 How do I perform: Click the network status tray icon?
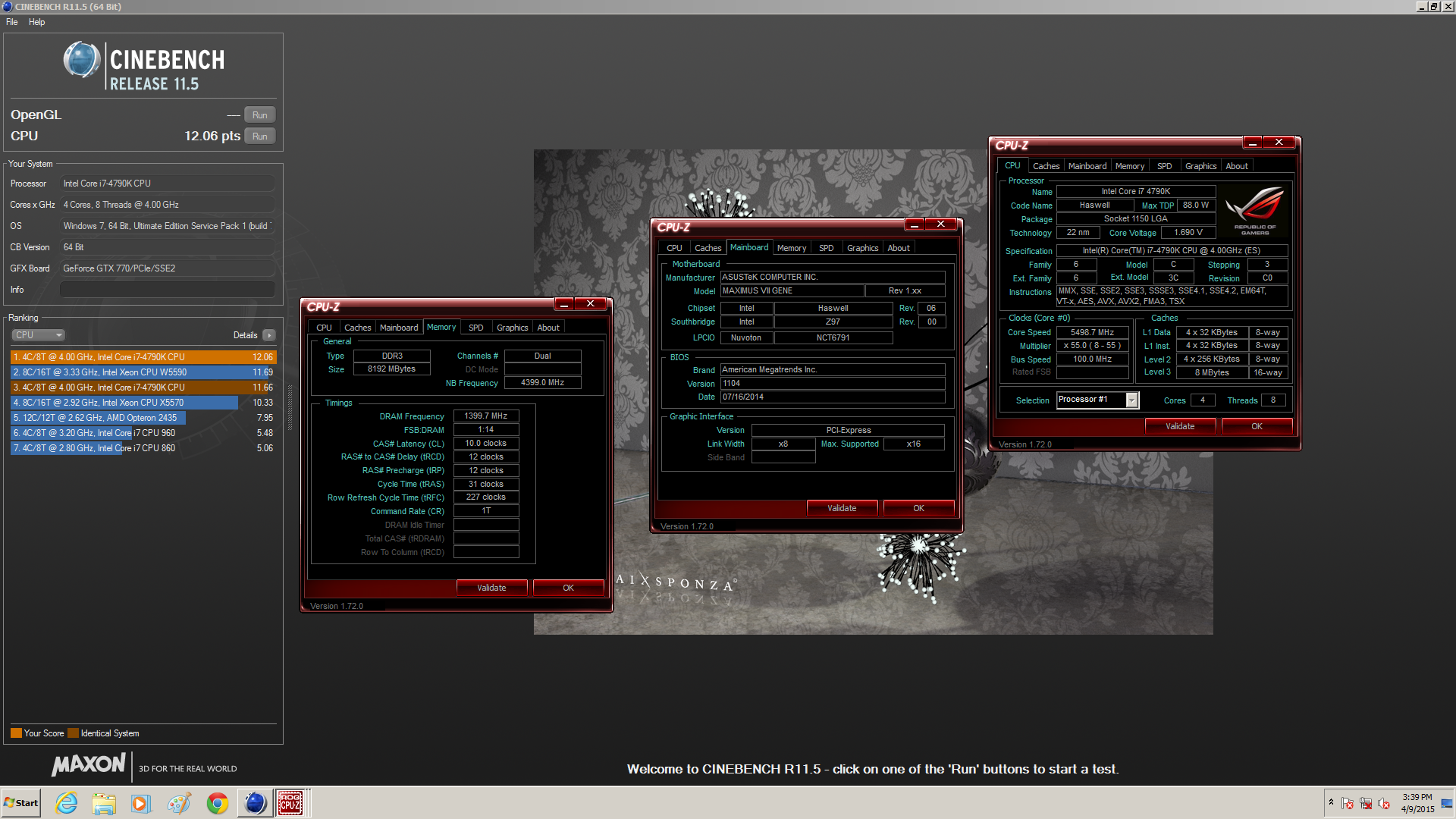click(x=1366, y=803)
